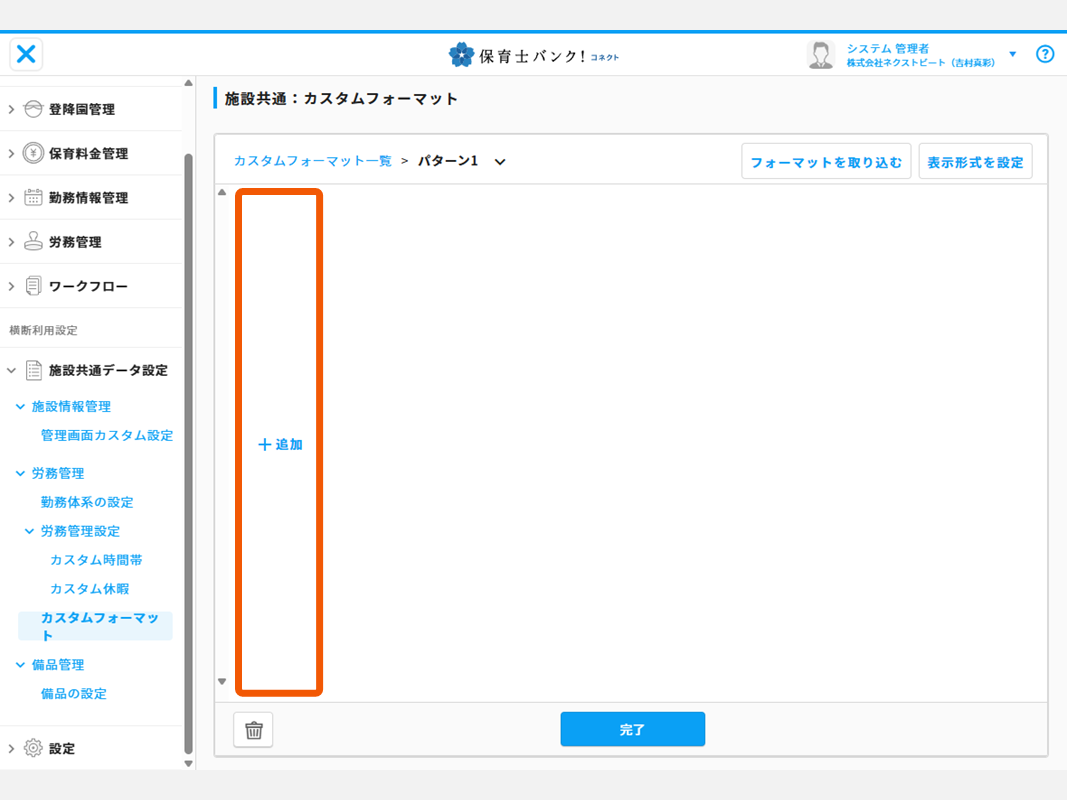
Task: Go to カスタムフォーマット一覧 breadcrumb link
Action: tap(313, 161)
